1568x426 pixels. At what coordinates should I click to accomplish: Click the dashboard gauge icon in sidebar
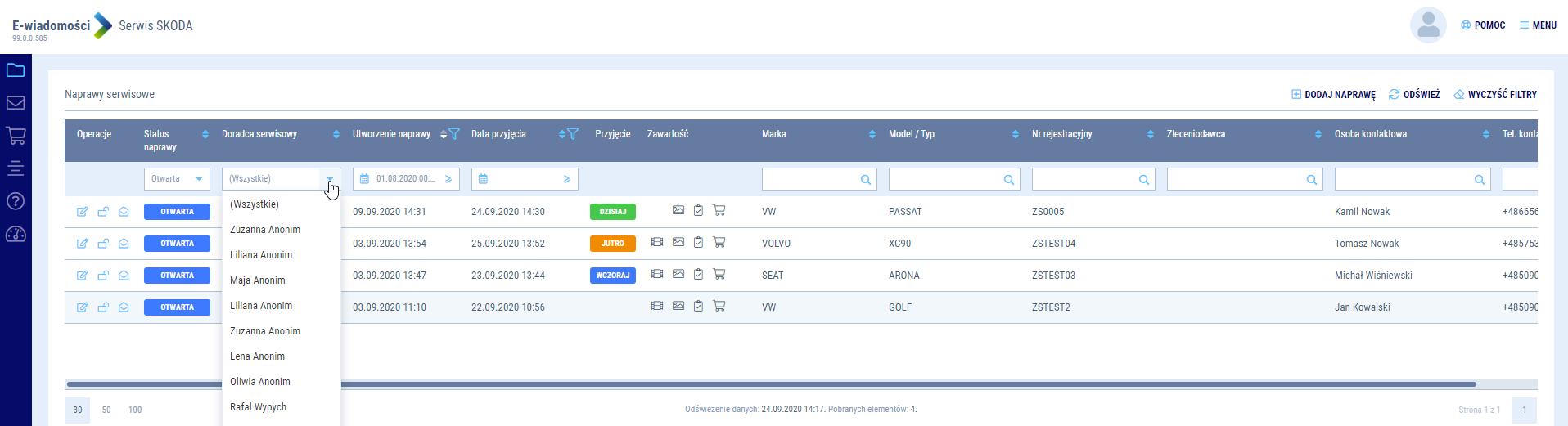(16, 235)
